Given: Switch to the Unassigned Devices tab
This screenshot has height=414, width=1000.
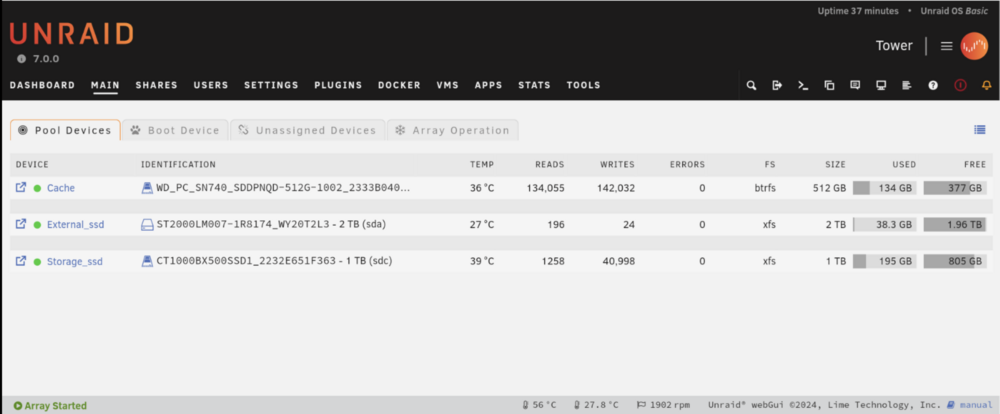Looking at the screenshot, I should [x=307, y=130].
